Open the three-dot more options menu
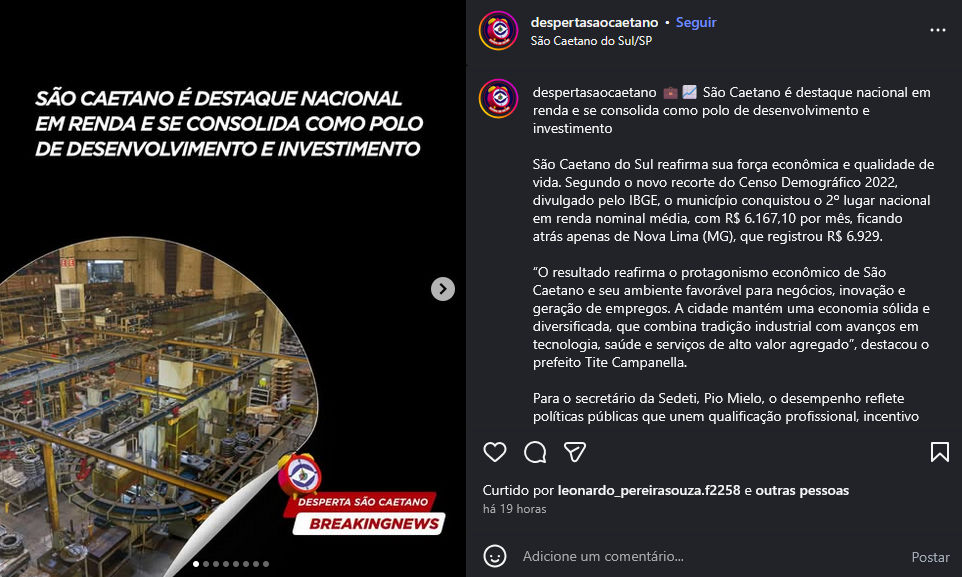 point(937,30)
